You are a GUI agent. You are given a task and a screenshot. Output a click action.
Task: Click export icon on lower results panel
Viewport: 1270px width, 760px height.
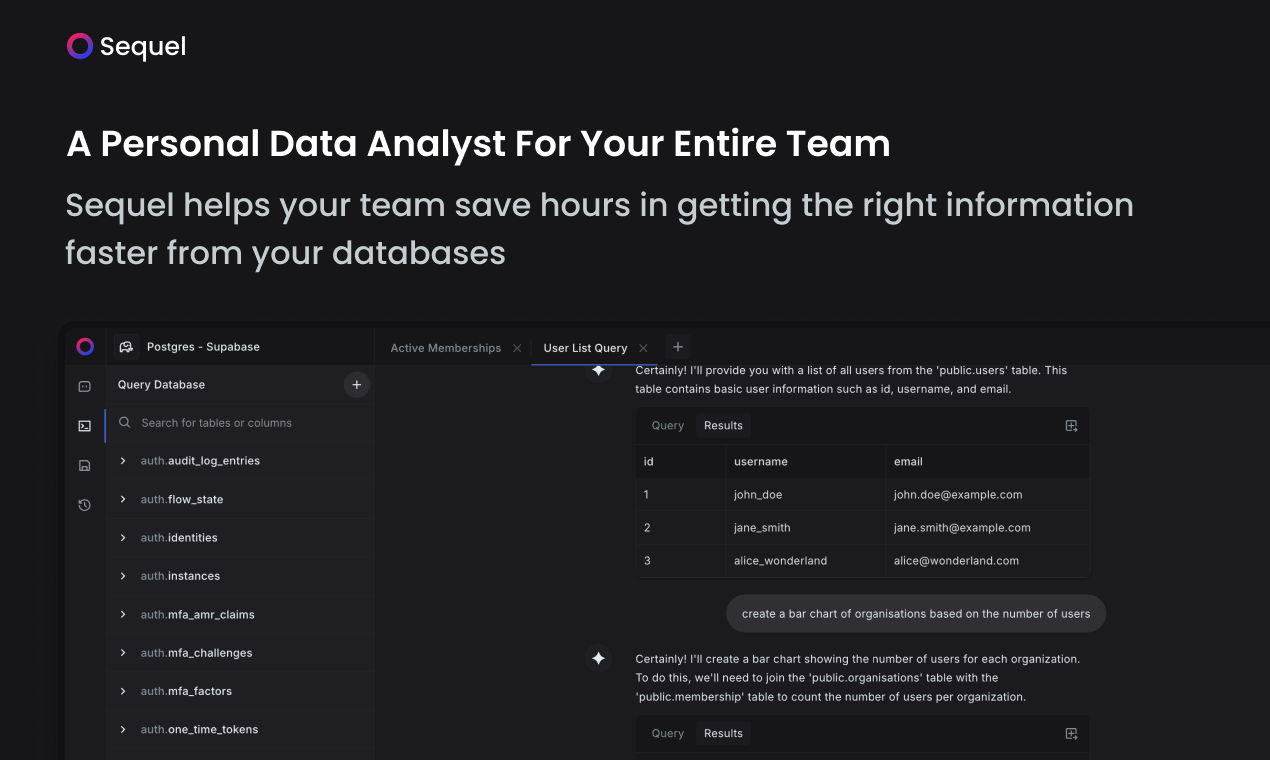[1071, 734]
